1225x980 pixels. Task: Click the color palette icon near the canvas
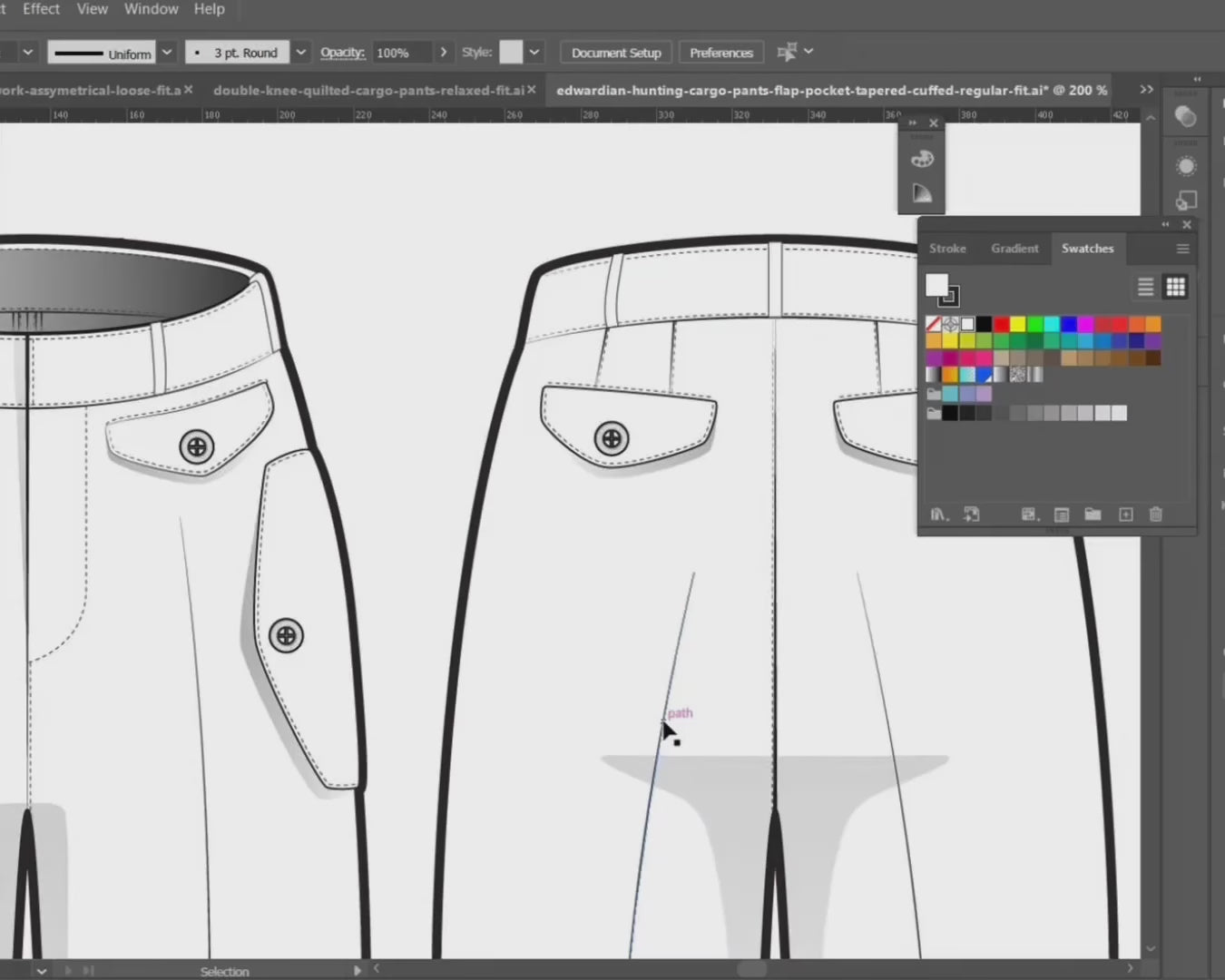tap(922, 159)
